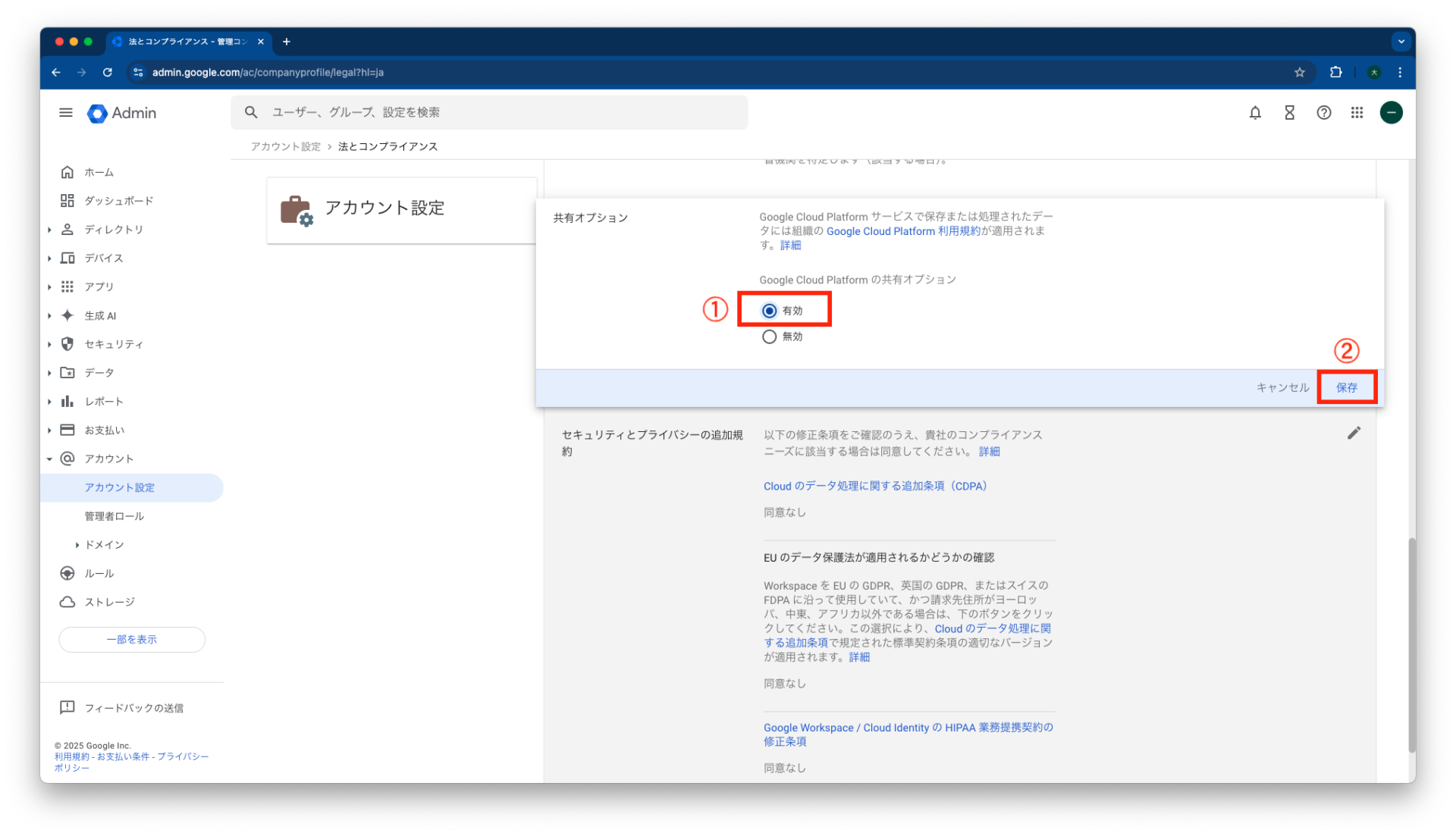This screenshot has height=836, width=1456.
Task: Select 管理者ロール in the sidebar
Action: click(114, 516)
